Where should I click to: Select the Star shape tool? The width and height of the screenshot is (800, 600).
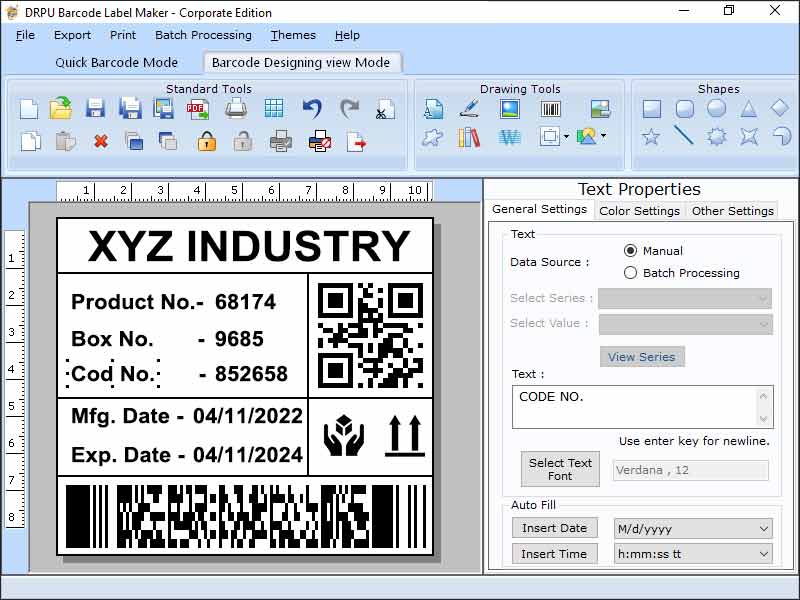point(651,136)
